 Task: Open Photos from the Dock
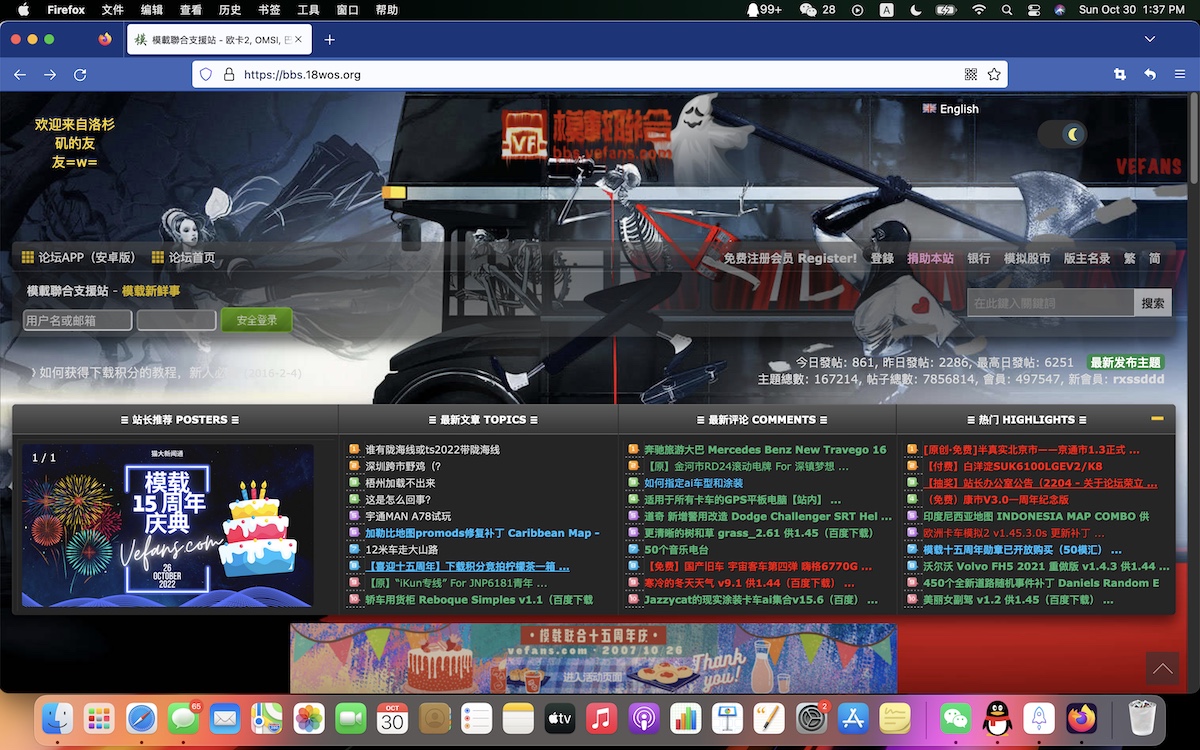point(309,718)
